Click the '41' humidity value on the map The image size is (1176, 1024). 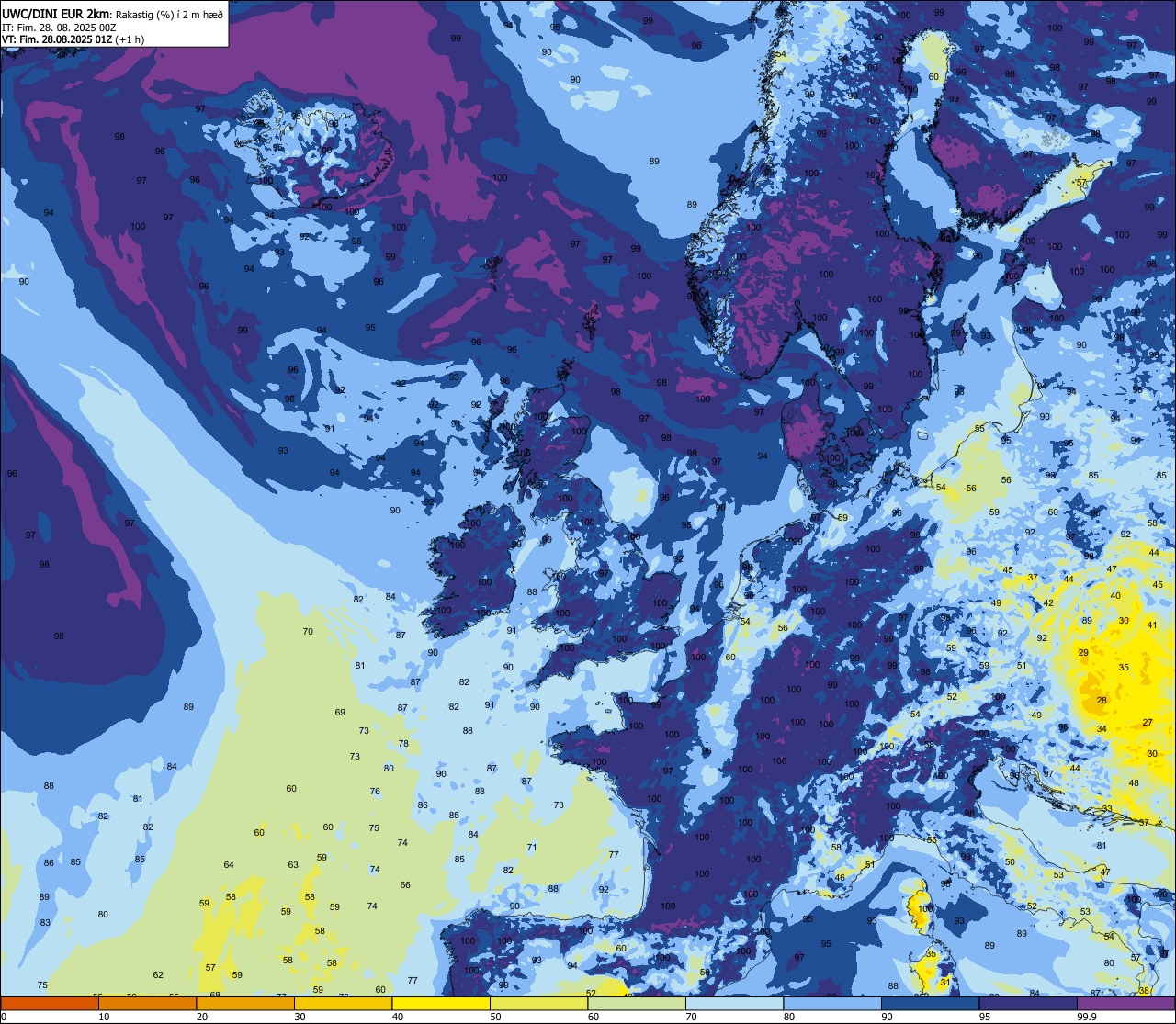pyautogui.click(x=1152, y=625)
